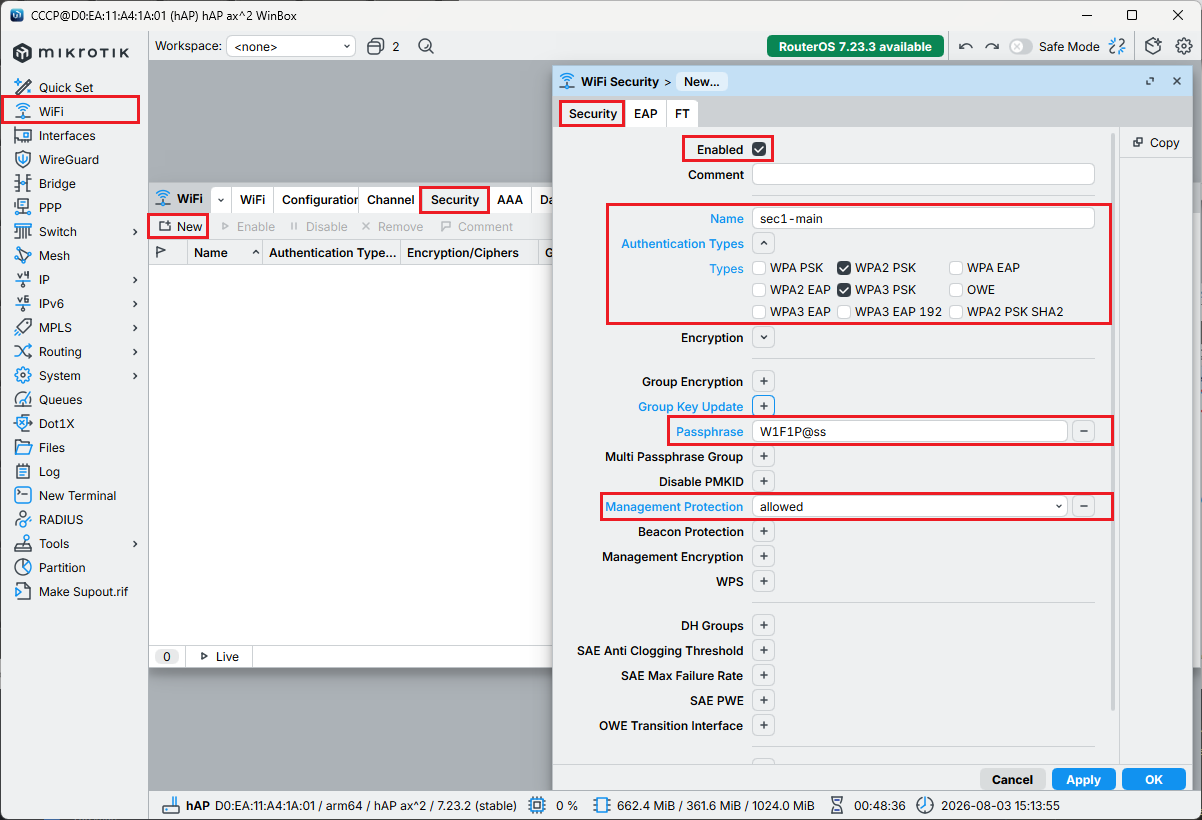Expand the IP submenu
1202x820 pixels.
click(135, 280)
